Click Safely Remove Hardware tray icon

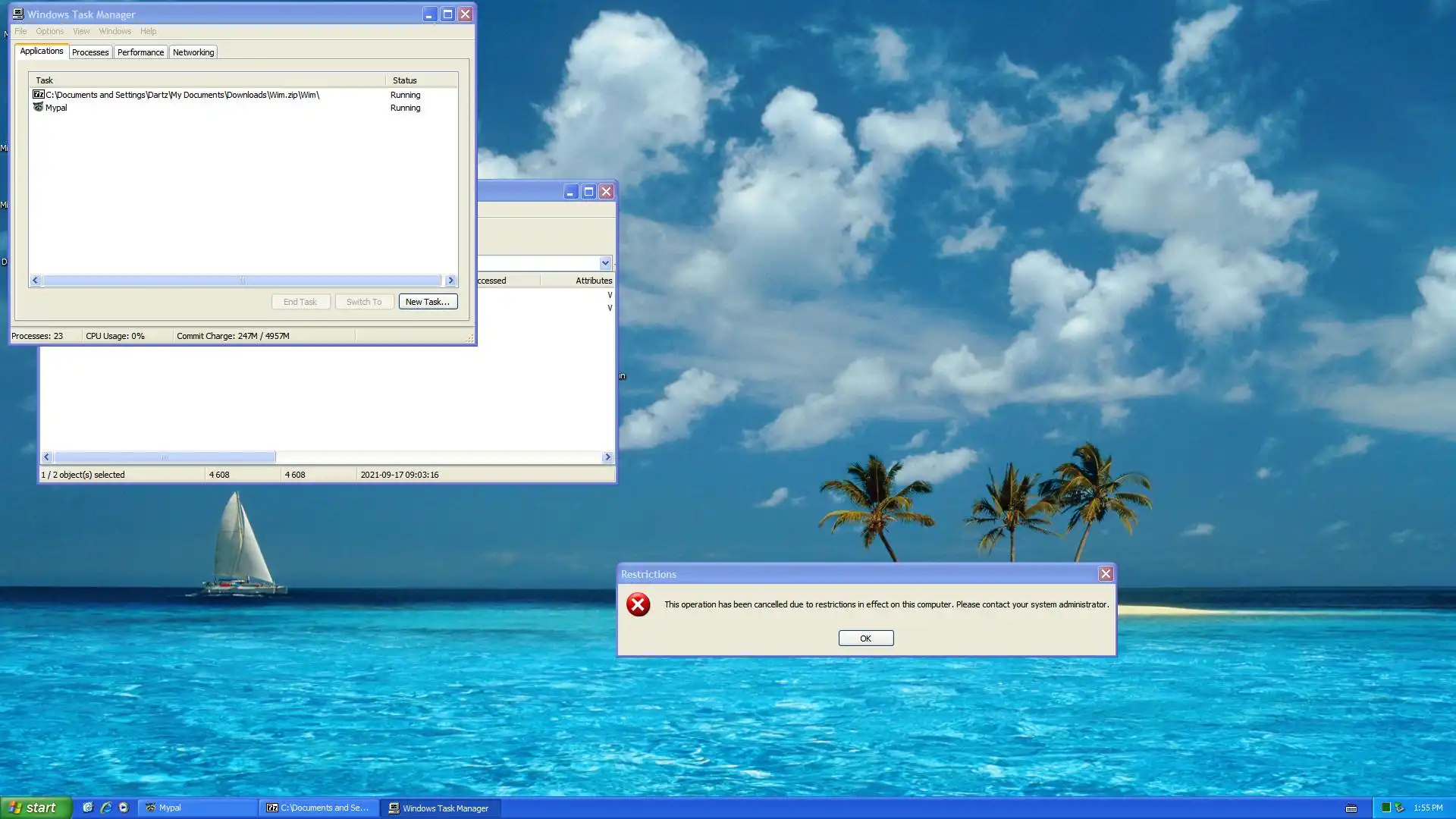pos(1400,808)
